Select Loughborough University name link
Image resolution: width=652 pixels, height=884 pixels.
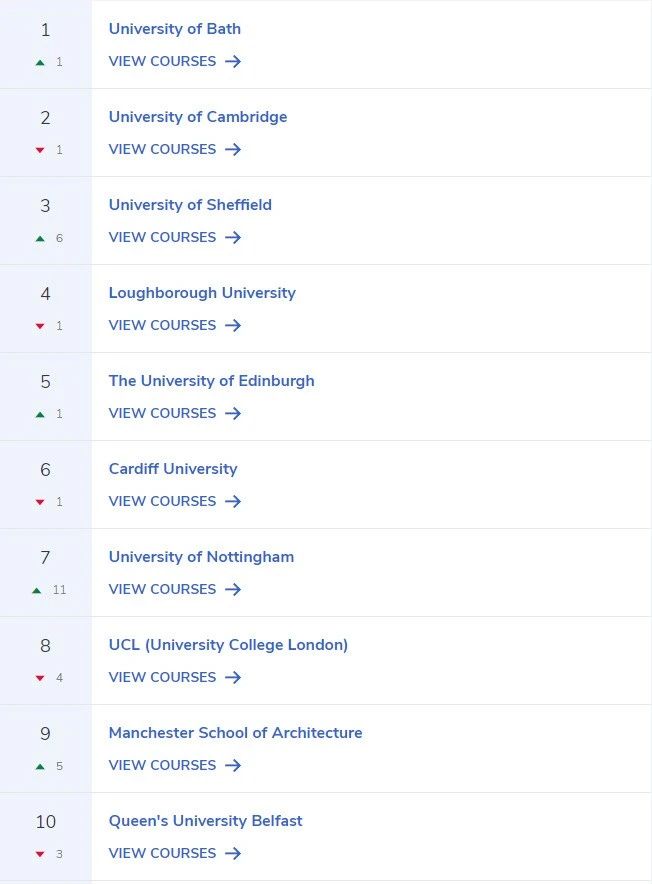pyautogui.click(x=202, y=293)
